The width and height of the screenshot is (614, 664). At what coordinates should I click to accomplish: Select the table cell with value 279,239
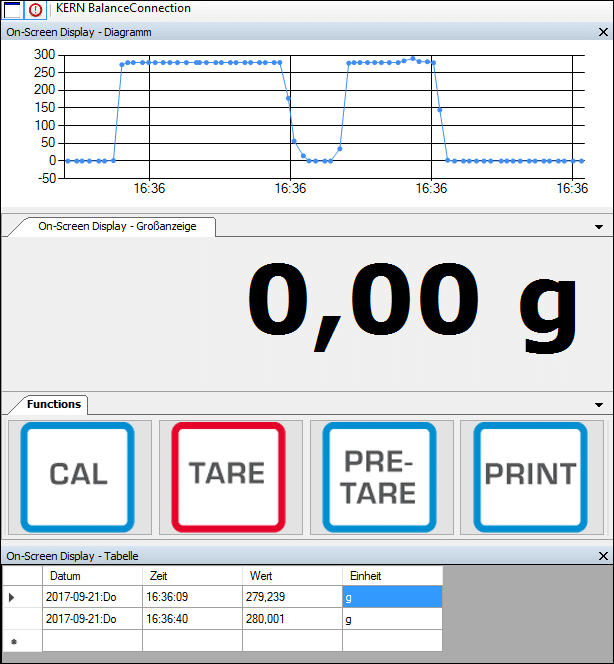(x=291, y=597)
